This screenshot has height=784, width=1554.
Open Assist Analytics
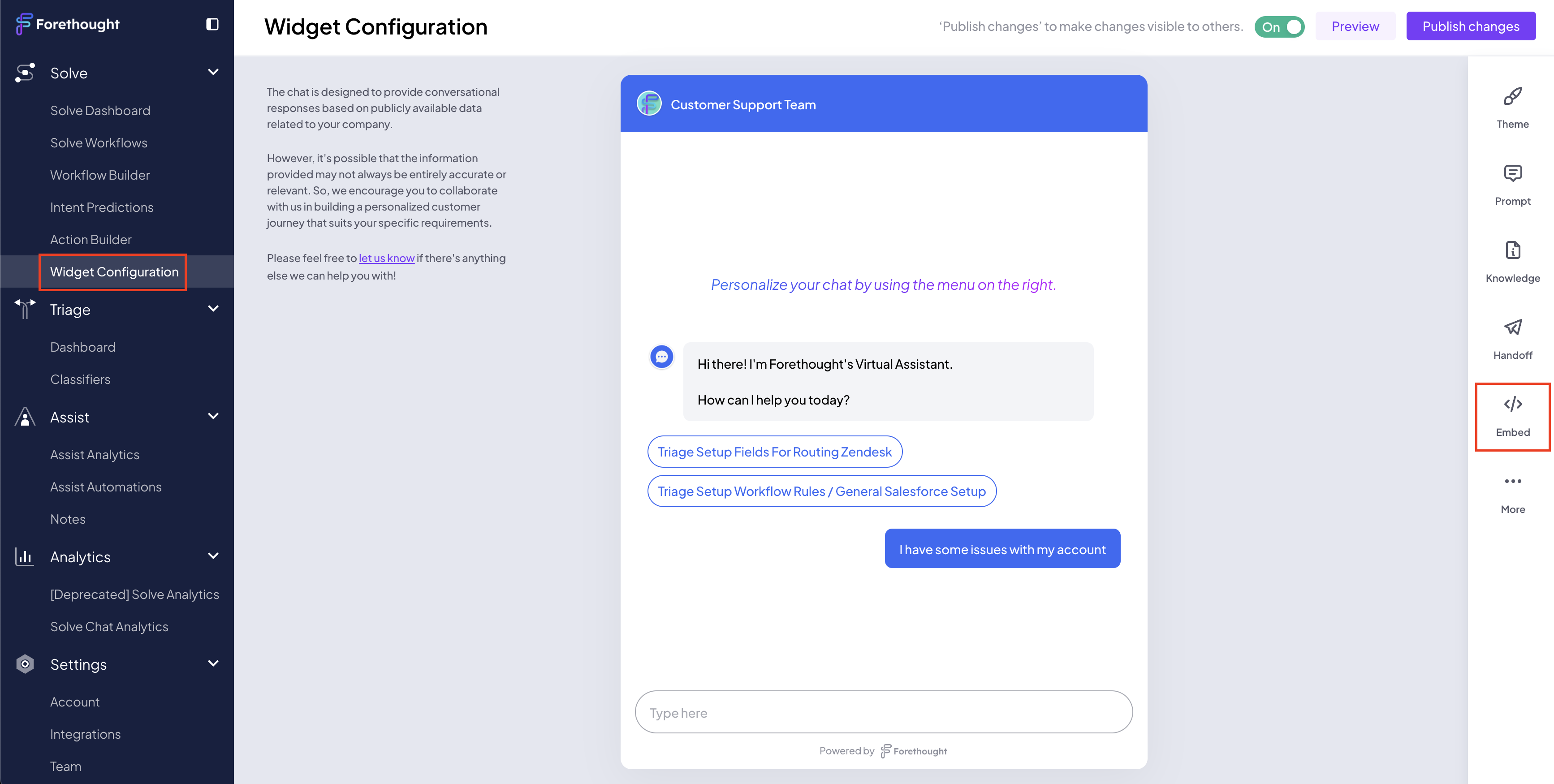(x=95, y=455)
